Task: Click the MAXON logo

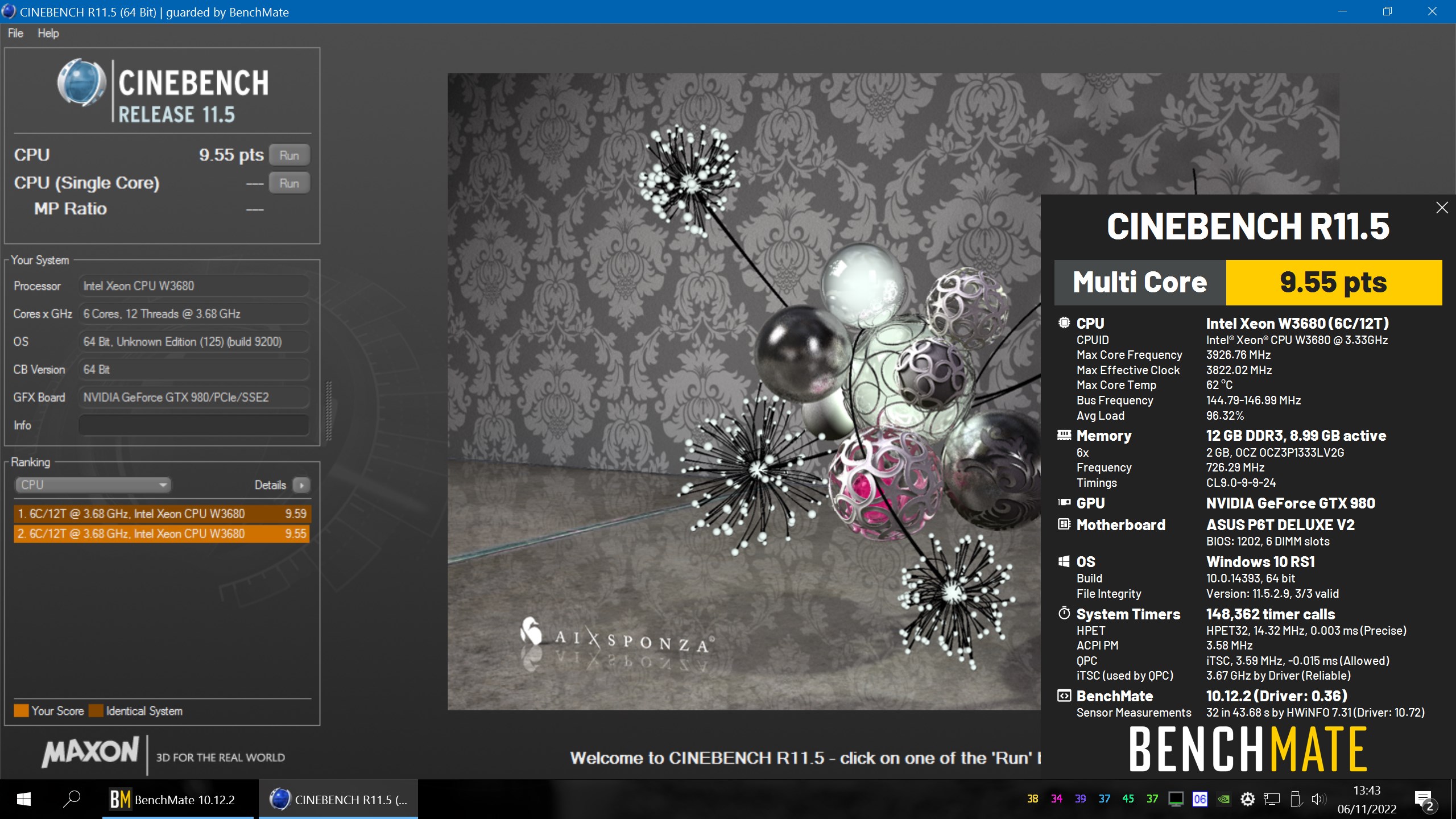Action: (x=90, y=752)
